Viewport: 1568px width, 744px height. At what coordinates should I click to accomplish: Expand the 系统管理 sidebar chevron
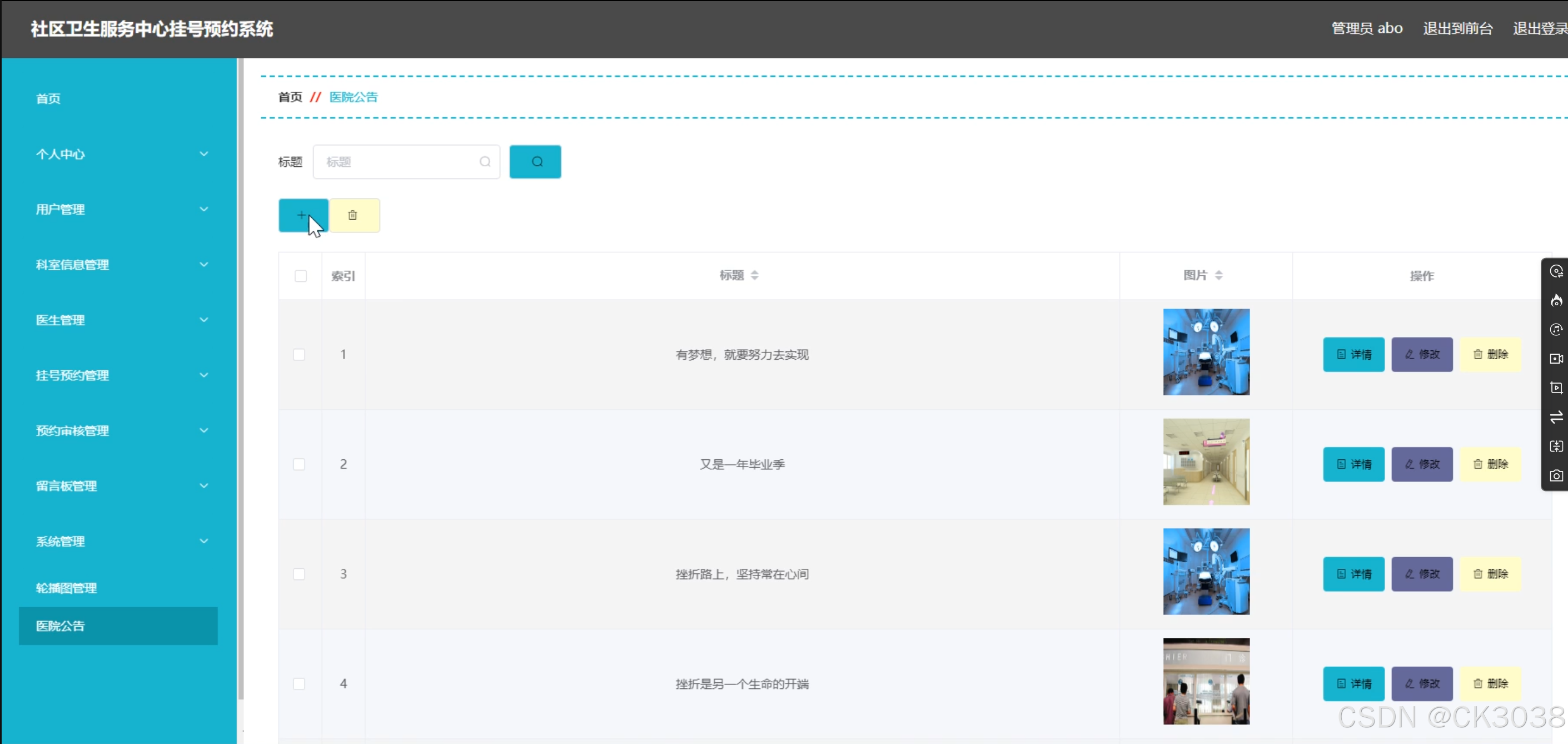[x=203, y=540]
